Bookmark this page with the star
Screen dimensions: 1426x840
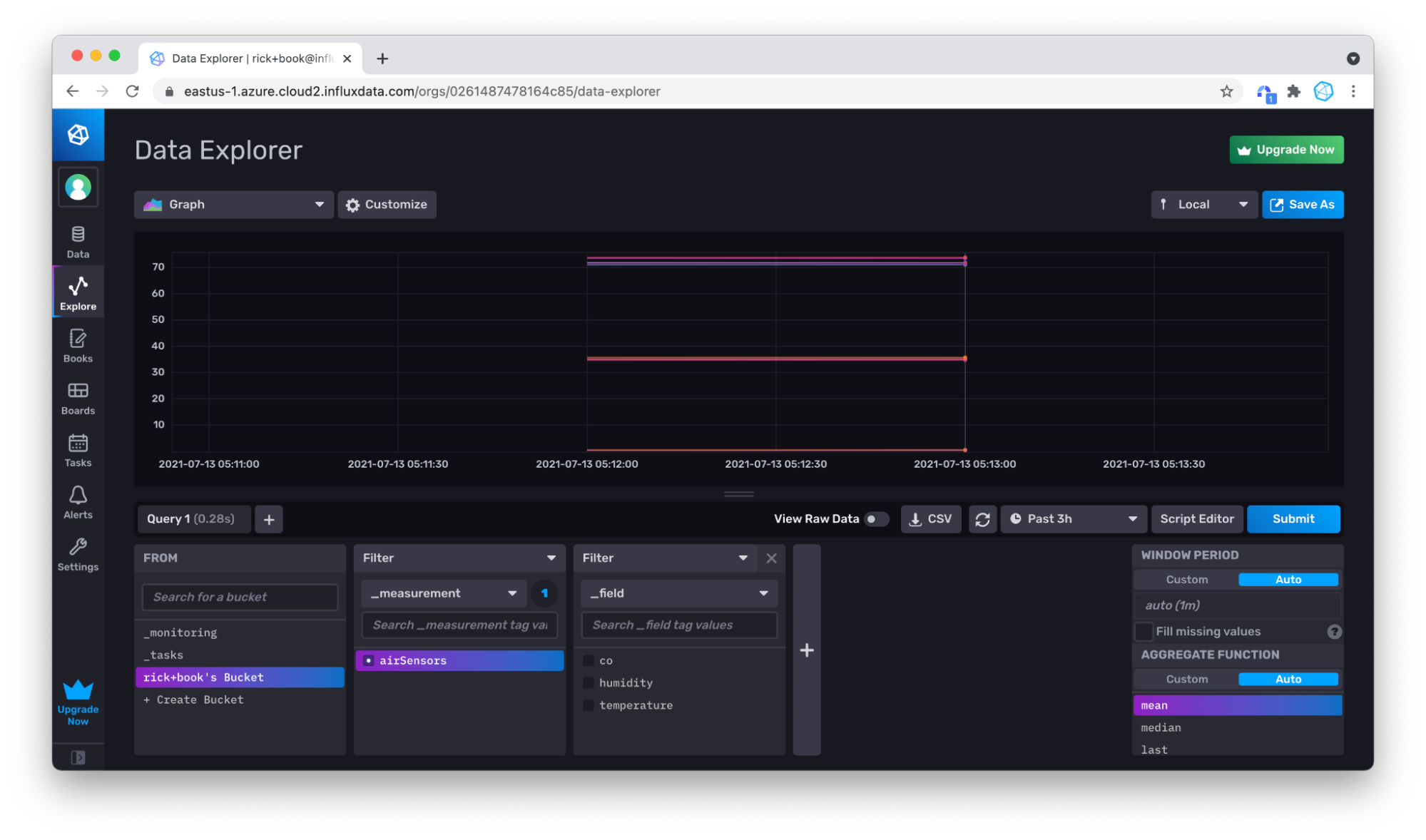[x=1226, y=91]
